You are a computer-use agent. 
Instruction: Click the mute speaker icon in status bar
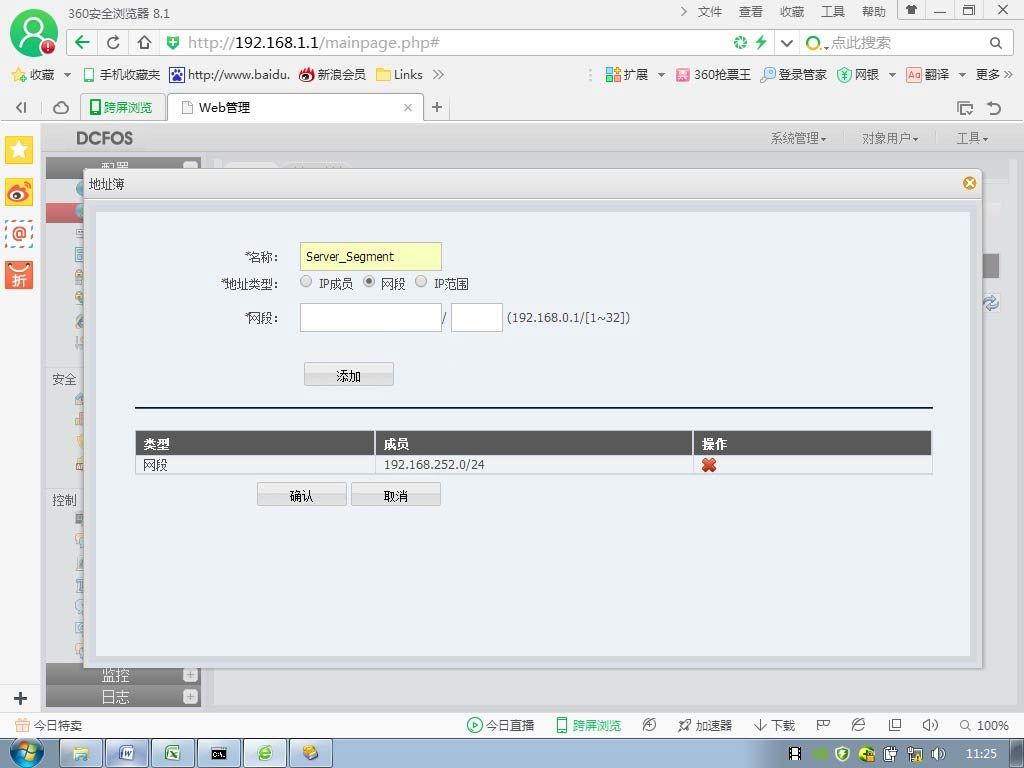930,725
